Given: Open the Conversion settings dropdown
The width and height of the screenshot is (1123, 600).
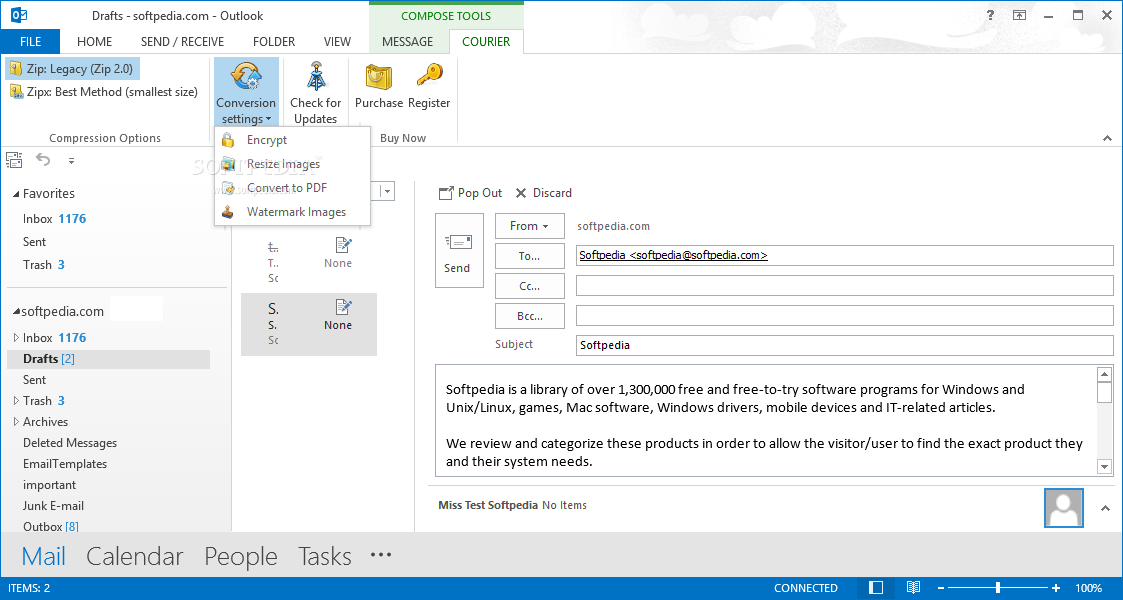Looking at the screenshot, I should point(246,93).
